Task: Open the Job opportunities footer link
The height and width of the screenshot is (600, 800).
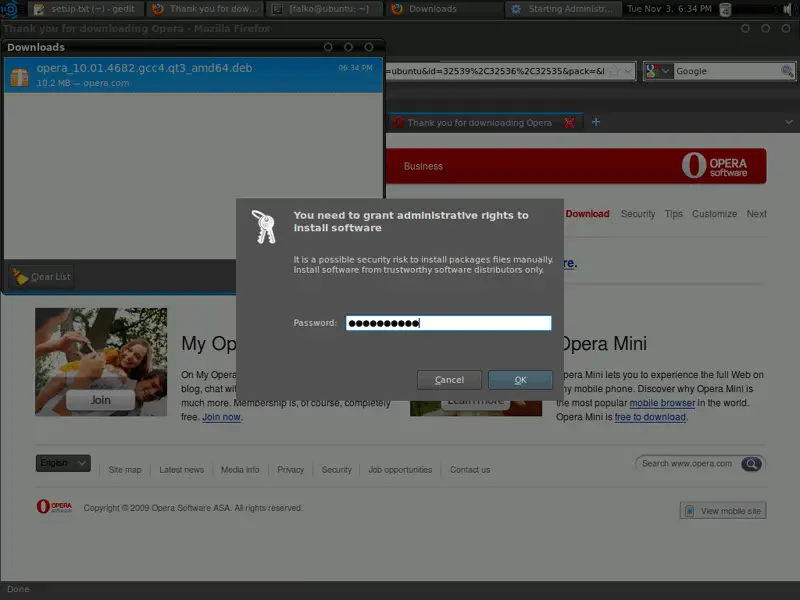Action: coord(400,470)
